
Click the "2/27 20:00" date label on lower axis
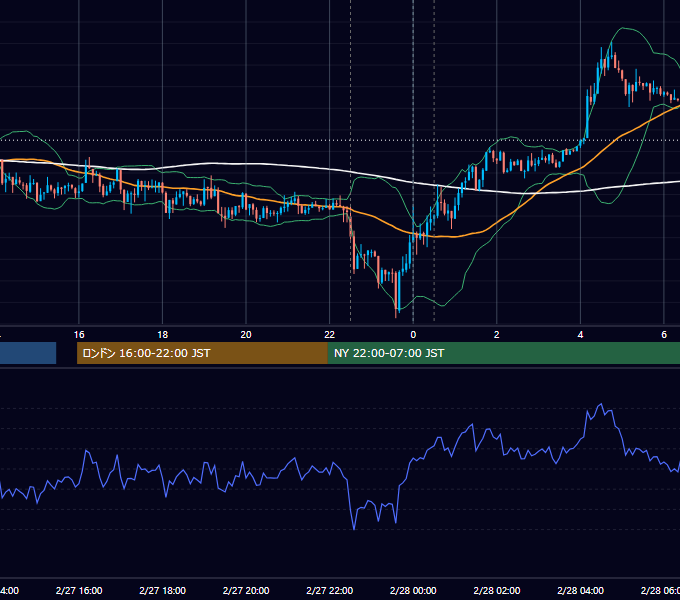pyautogui.click(x=246, y=590)
